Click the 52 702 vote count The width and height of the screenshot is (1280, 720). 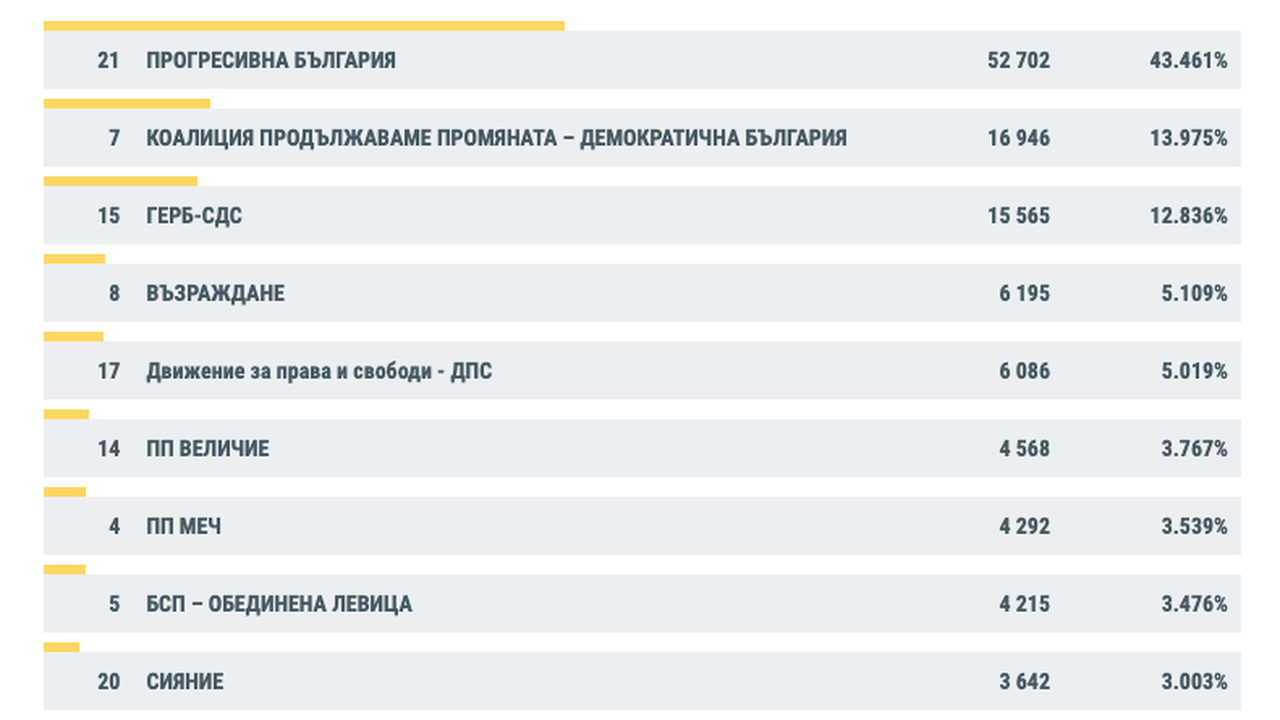(1018, 60)
